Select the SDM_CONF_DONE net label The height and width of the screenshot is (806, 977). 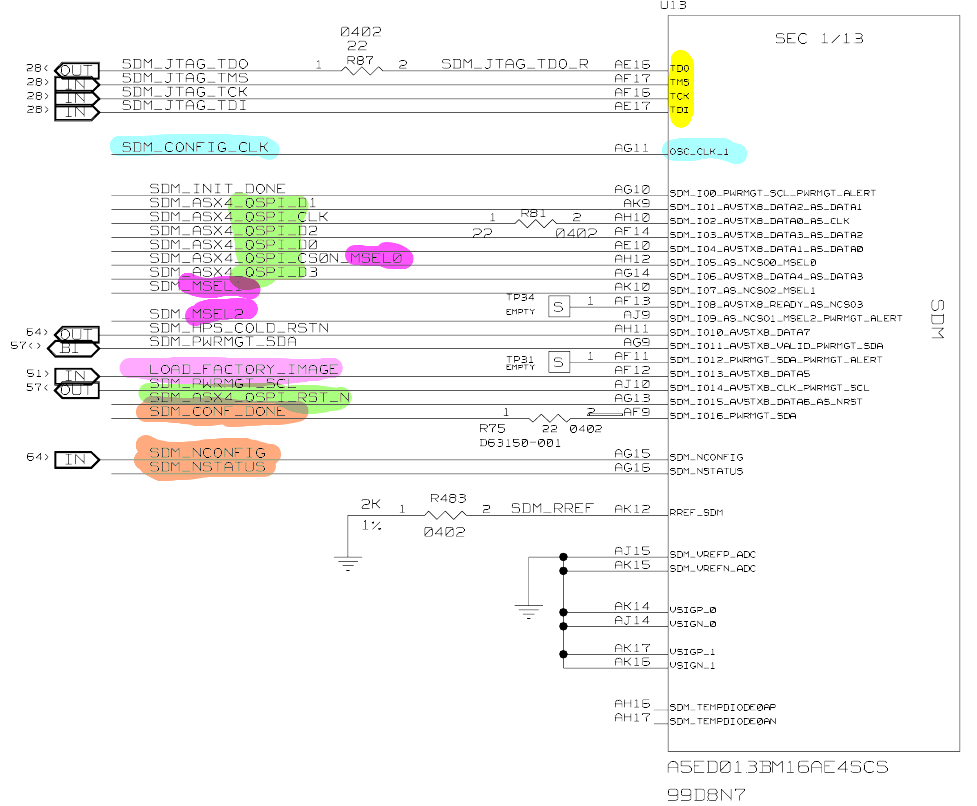point(217,411)
